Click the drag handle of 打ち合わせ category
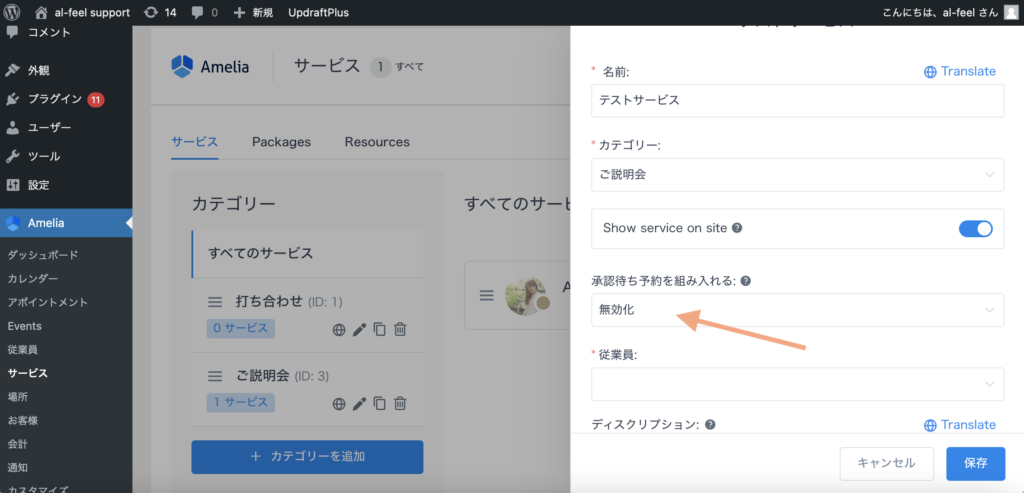Viewport: 1024px width, 493px height. coord(214,301)
